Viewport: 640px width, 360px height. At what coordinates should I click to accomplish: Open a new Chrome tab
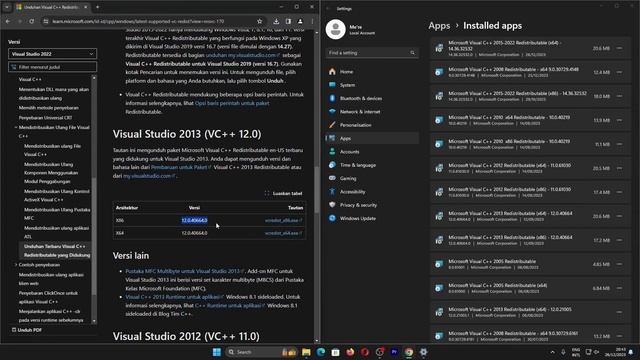(97, 7)
